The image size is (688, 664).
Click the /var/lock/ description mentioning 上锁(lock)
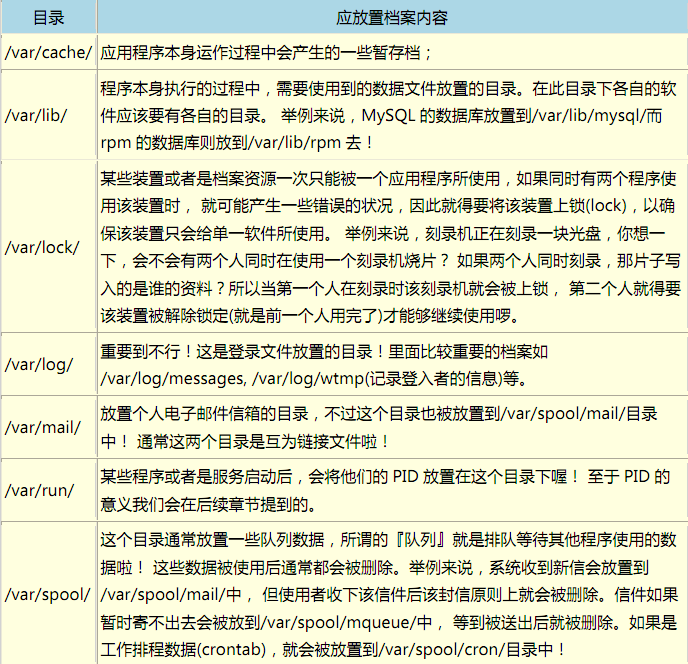pyautogui.click(x=392, y=247)
